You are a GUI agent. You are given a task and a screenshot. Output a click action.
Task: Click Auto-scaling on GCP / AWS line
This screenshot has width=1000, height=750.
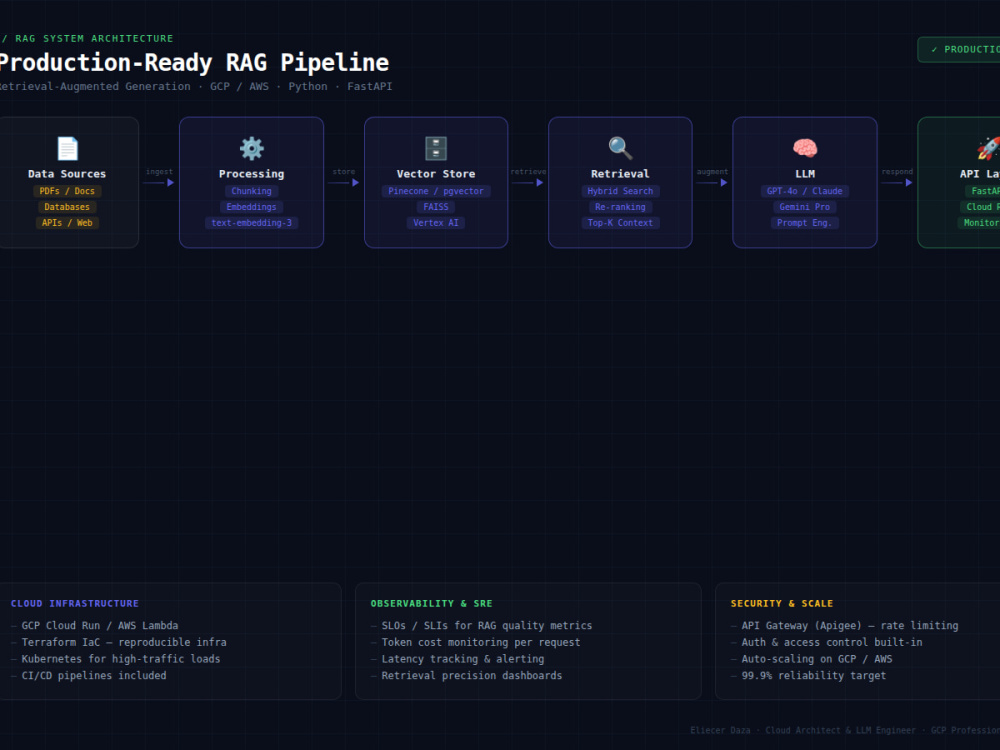817,659
